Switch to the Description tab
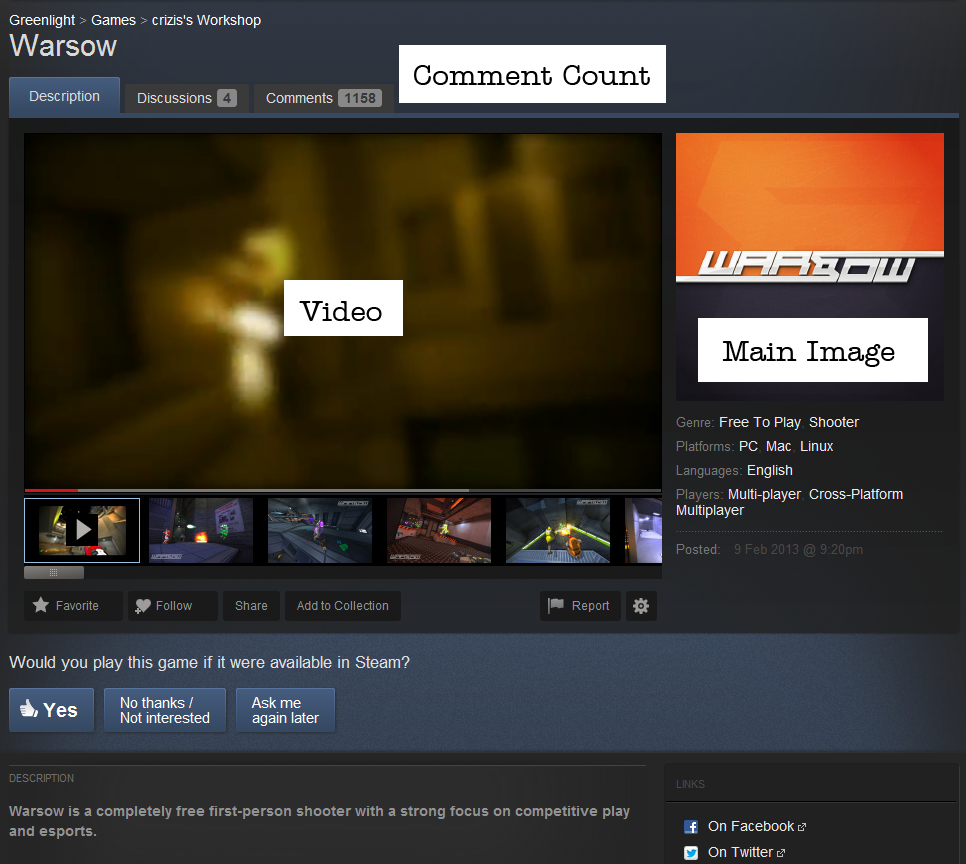The width and height of the screenshot is (966, 864). pos(64,96)
